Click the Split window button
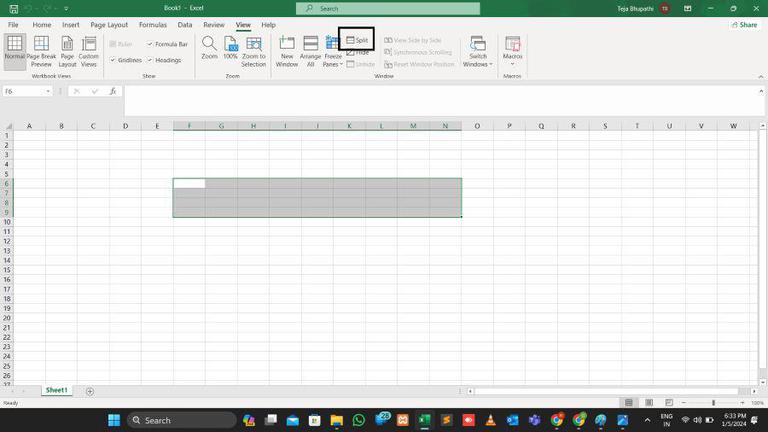 click(357, 40)
